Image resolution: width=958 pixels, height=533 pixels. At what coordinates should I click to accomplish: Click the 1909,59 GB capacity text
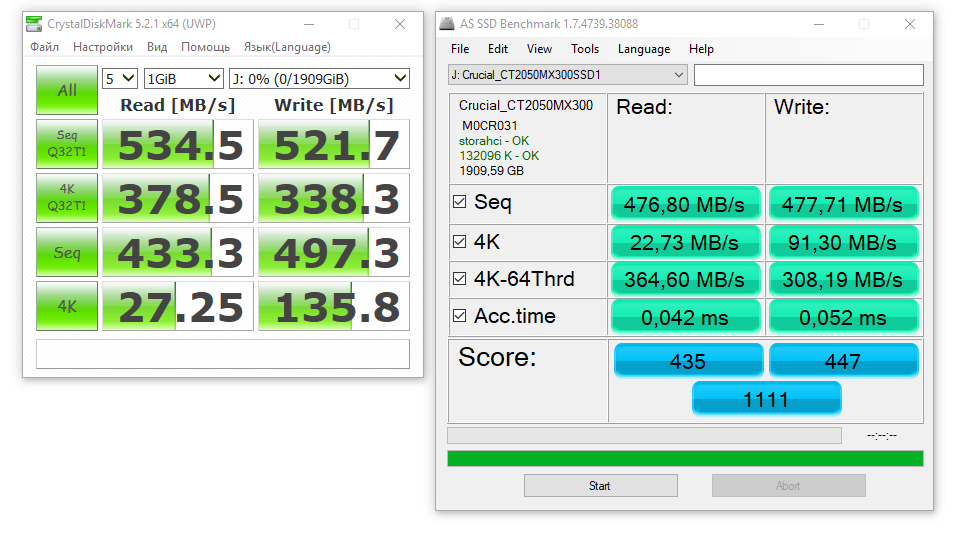pyautogui.click(x=491, y=171)
